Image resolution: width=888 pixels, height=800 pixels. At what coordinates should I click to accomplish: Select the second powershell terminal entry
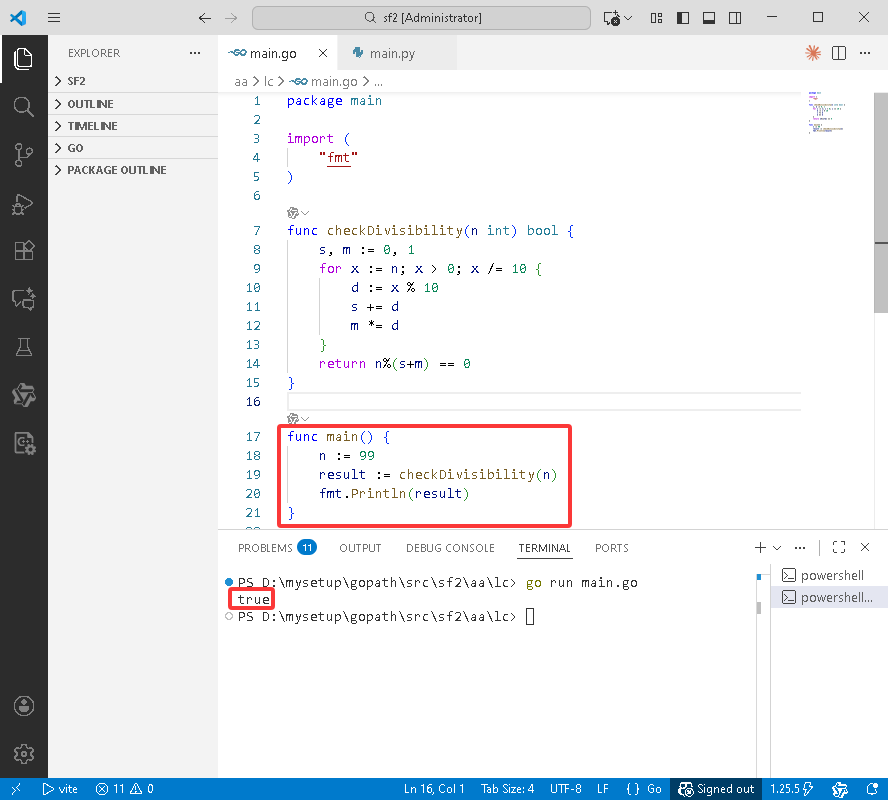click(x=829, y=597)
